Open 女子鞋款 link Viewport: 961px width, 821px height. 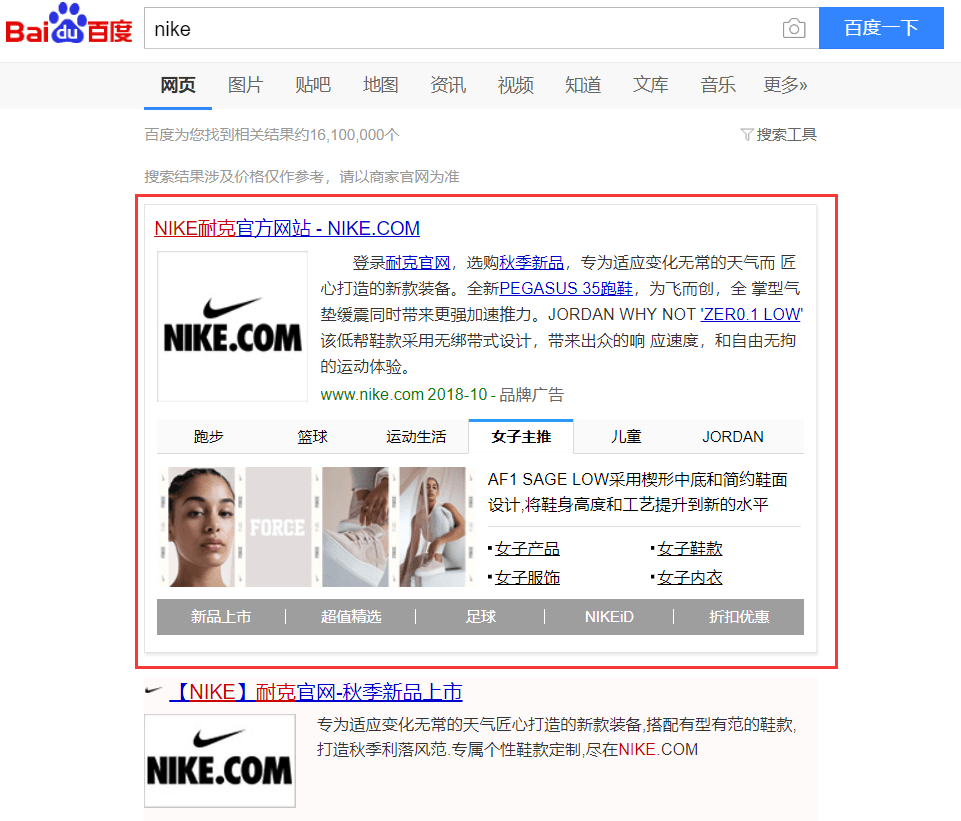point(689,548)
